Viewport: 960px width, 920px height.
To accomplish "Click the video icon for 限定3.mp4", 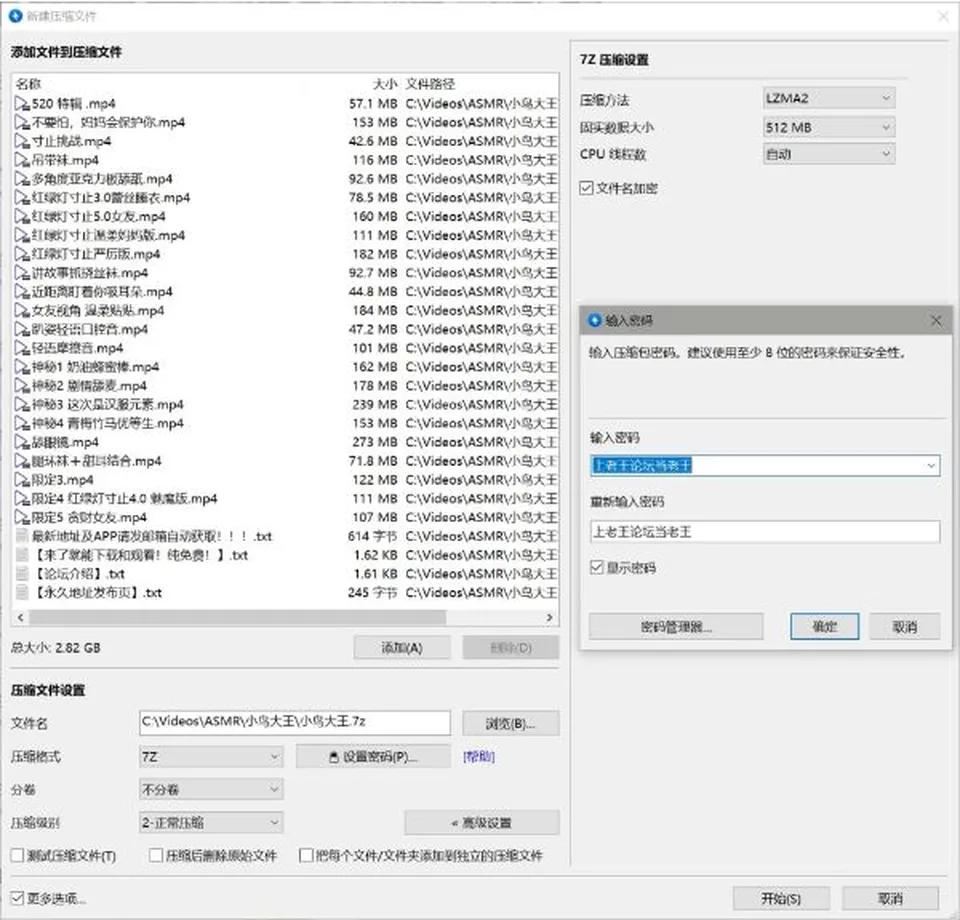I will (x=22, y=480).
